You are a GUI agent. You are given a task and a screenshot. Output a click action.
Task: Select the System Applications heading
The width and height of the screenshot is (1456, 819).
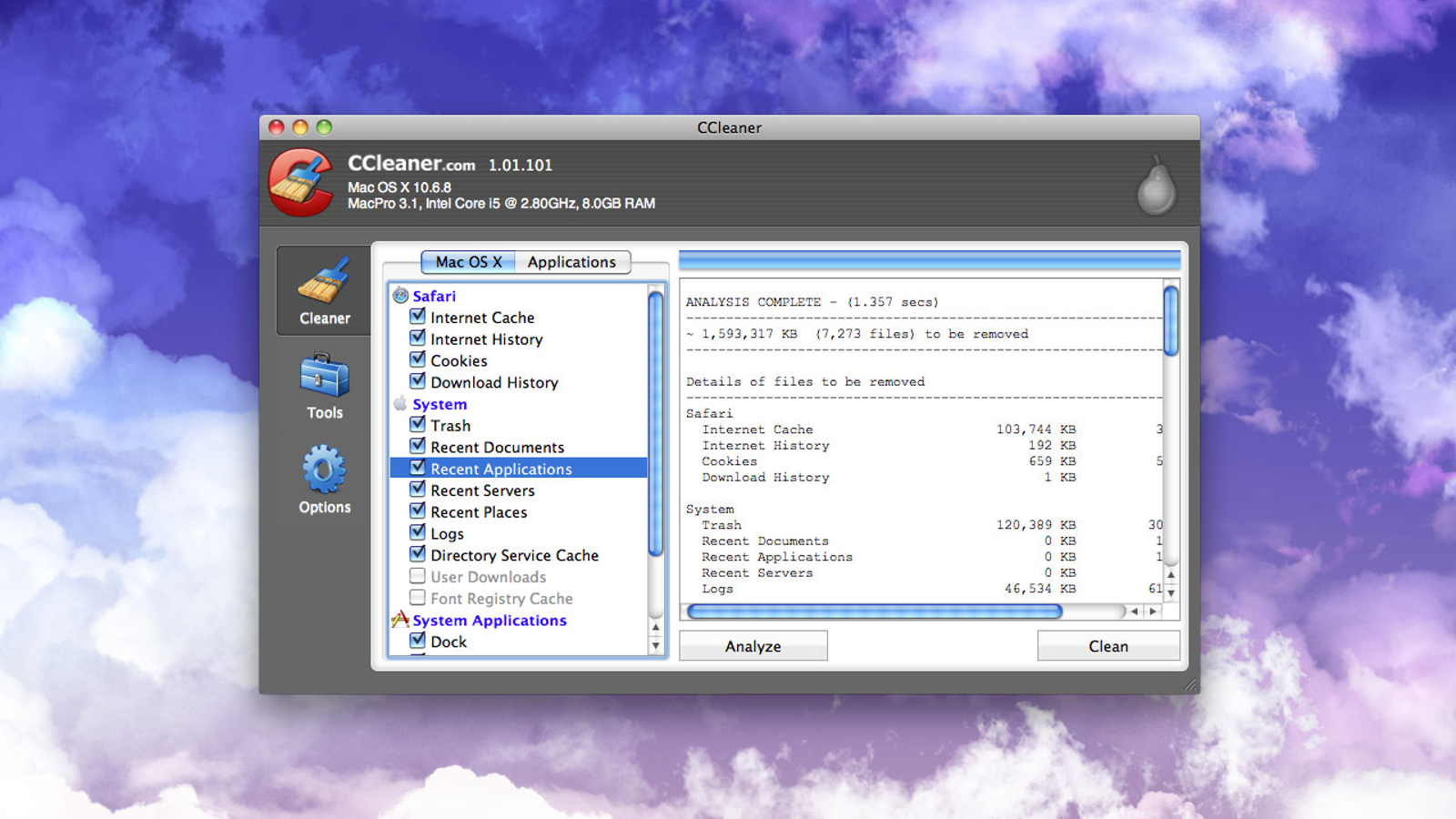click(490, 621)
